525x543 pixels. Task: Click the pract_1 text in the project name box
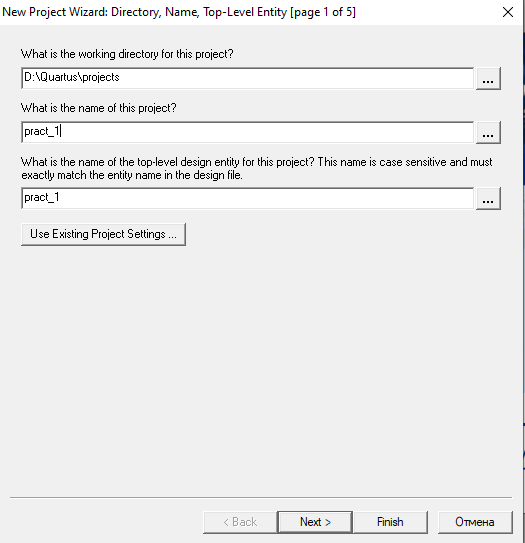point(42,131)
